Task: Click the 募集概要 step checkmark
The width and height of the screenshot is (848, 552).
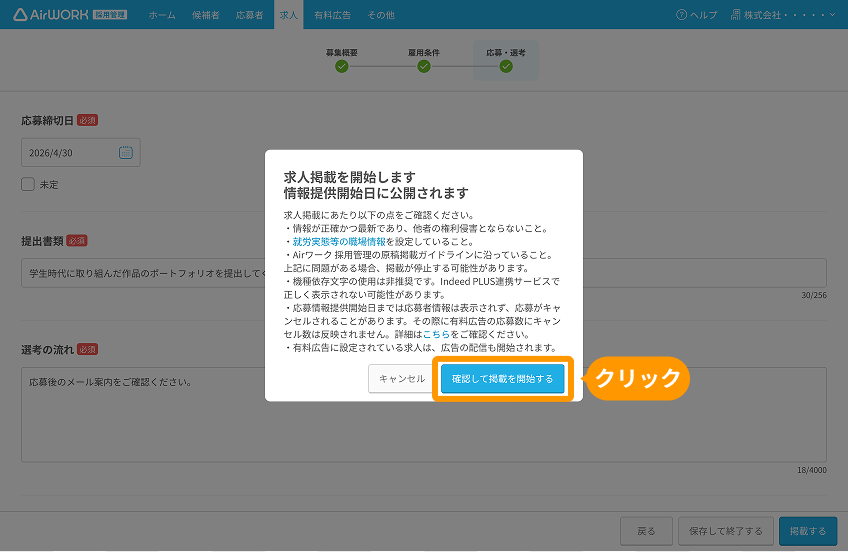Action: 341,66
